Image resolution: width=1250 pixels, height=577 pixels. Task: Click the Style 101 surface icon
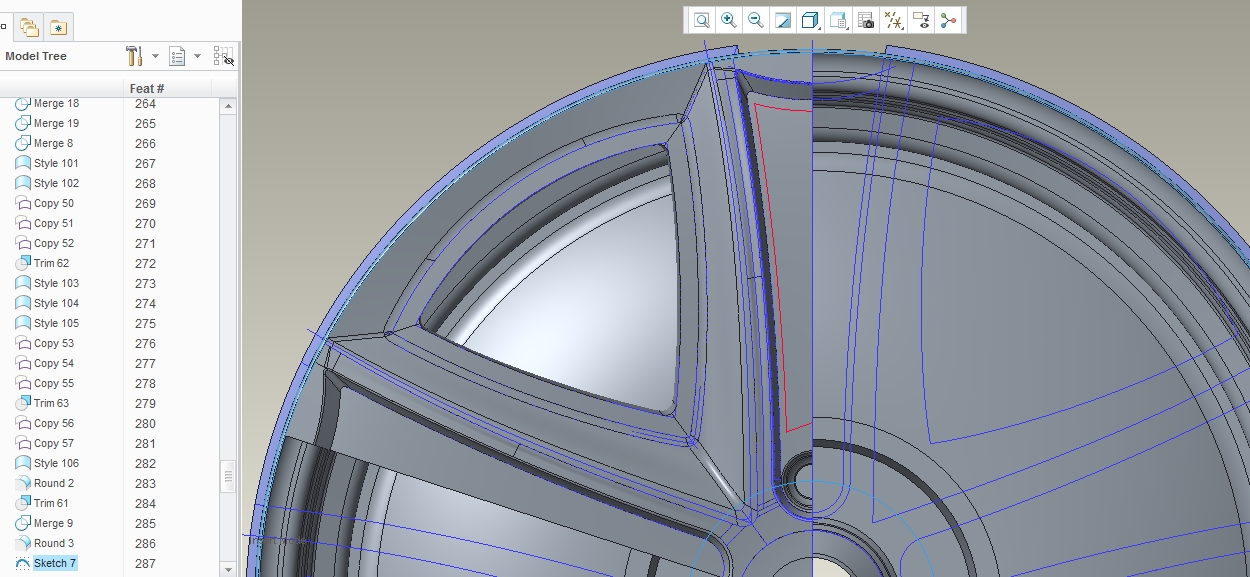pos(23,163)
